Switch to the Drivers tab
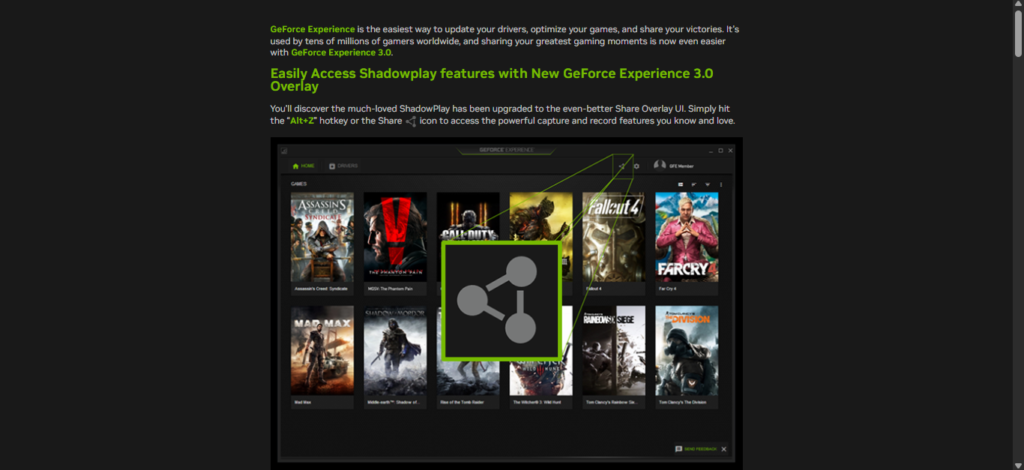 point(343,165)
